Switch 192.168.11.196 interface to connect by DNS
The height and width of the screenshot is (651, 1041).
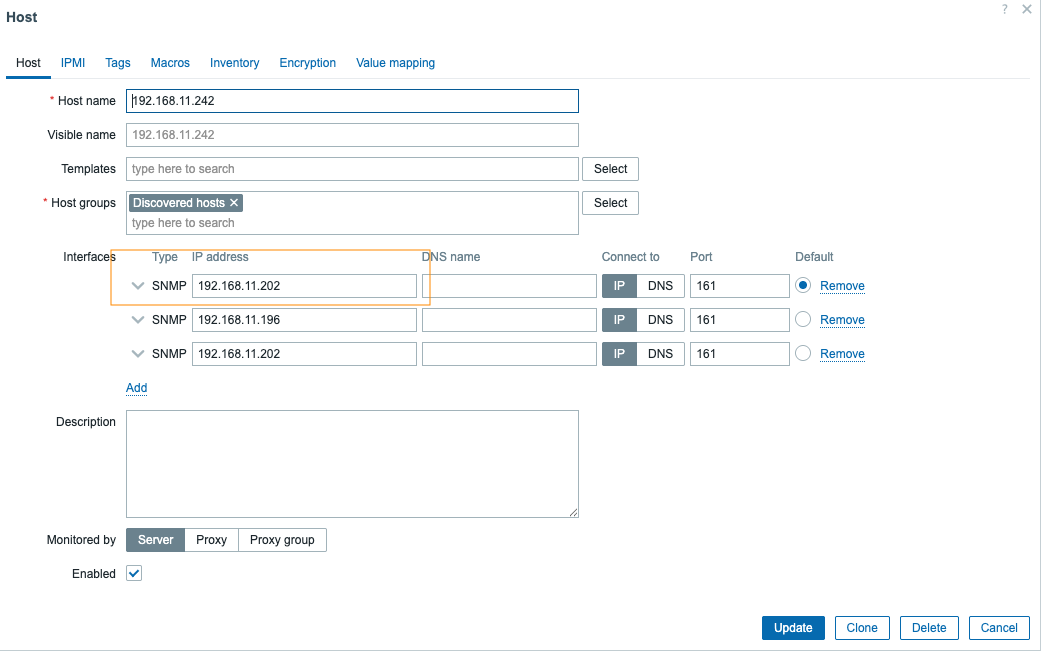(x=660, y=320)
